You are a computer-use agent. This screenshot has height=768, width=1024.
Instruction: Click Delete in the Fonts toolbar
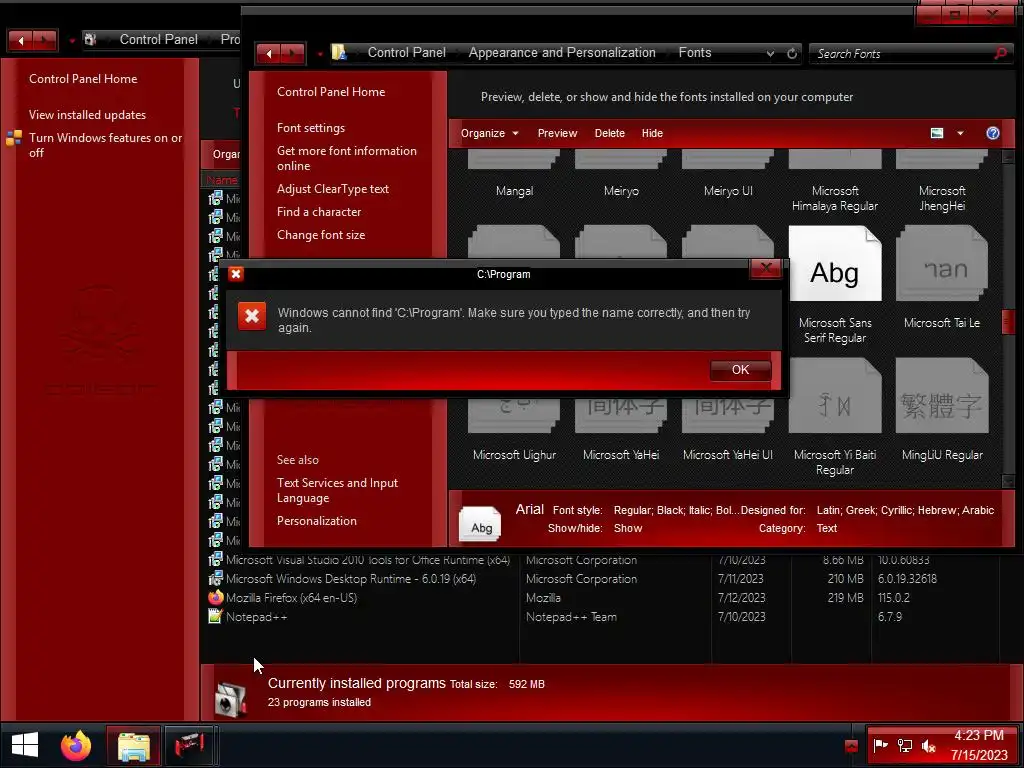click(609, 133)
